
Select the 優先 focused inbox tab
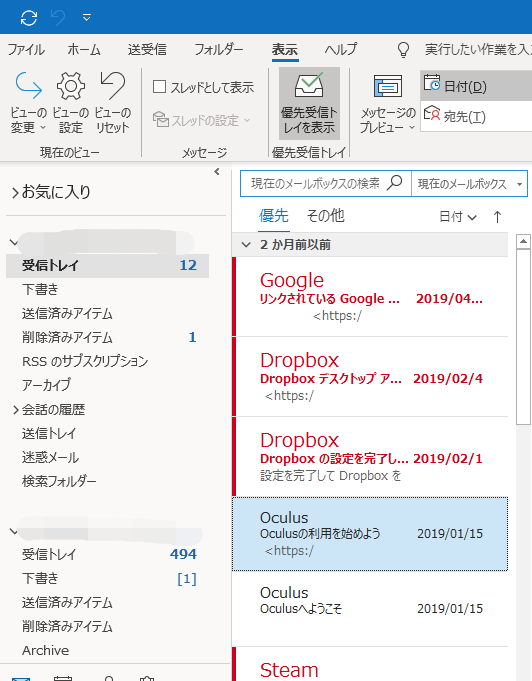tap(274, 216)
